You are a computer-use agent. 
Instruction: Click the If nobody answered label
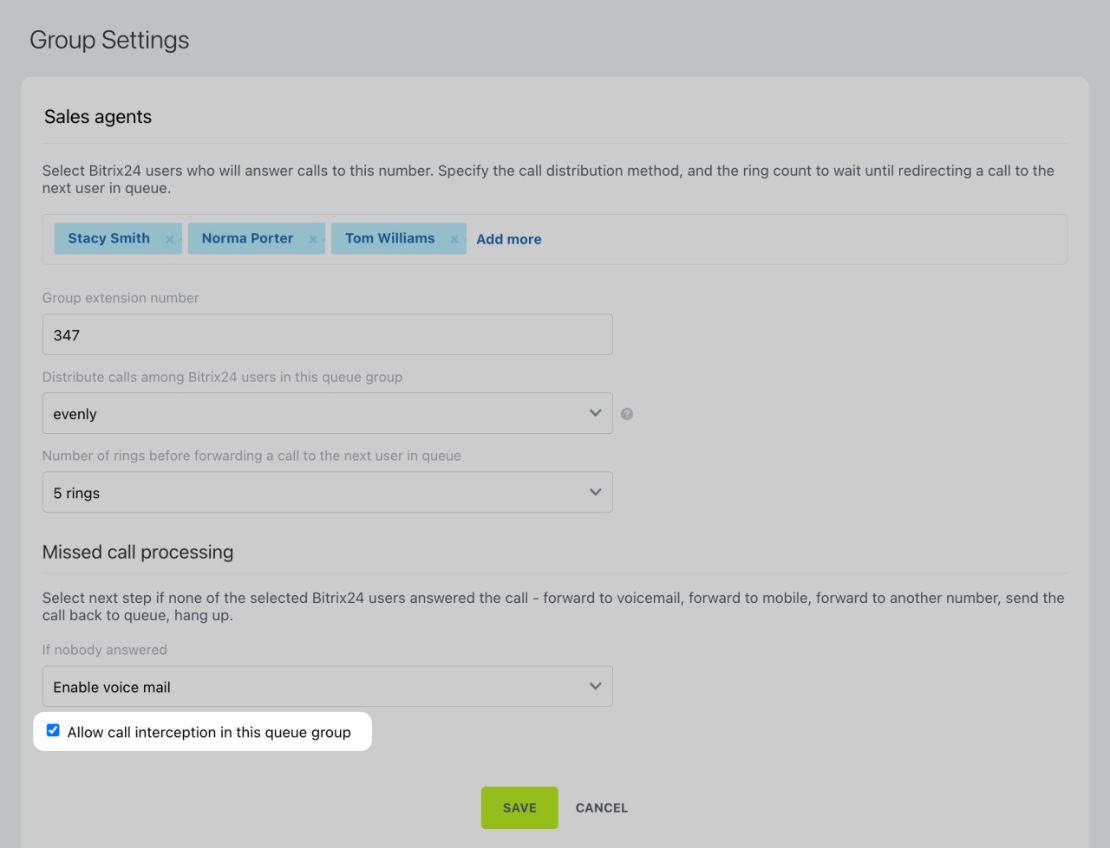click(105, 650)
